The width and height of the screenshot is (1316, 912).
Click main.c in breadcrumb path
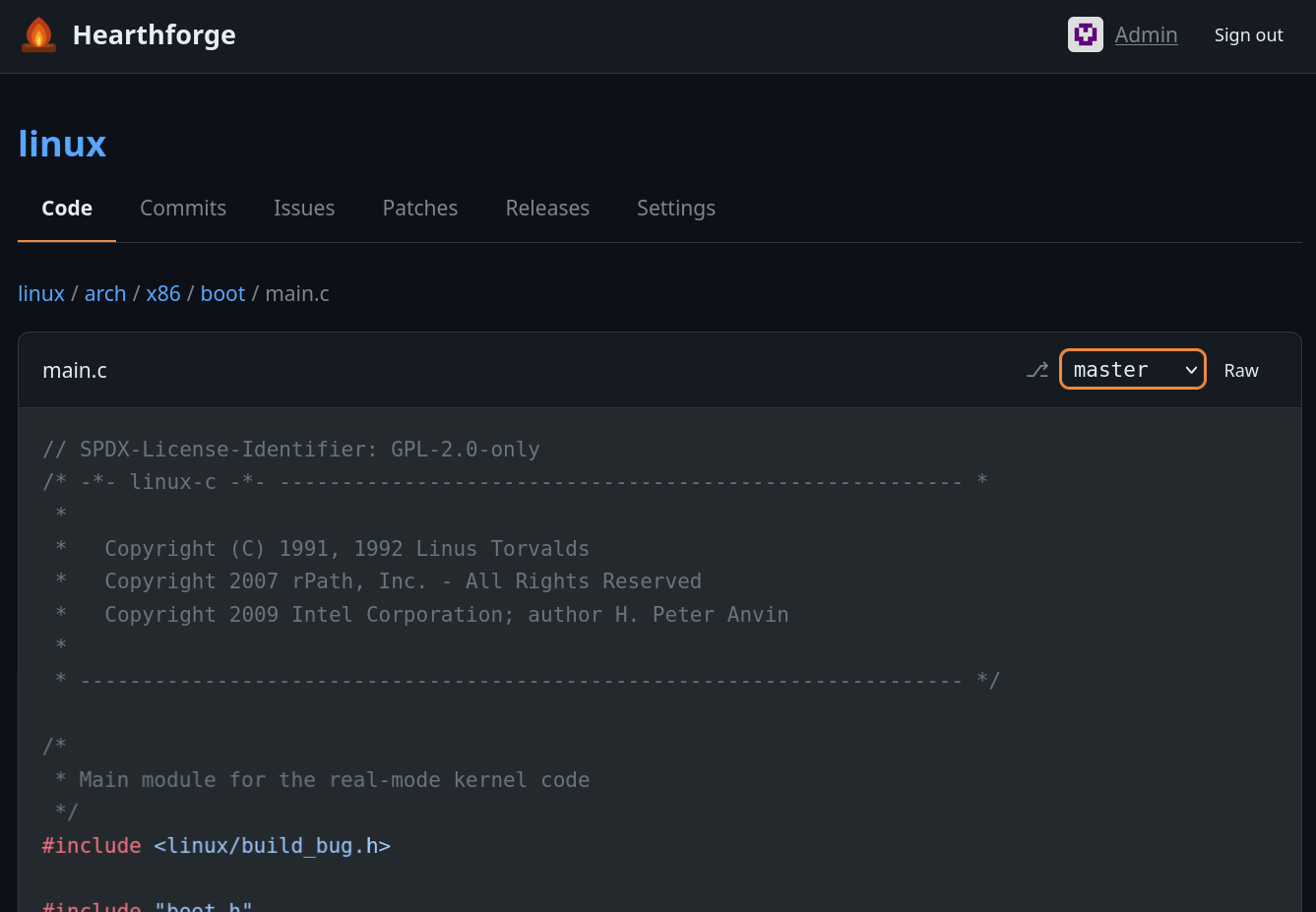[x=297, y=293]
